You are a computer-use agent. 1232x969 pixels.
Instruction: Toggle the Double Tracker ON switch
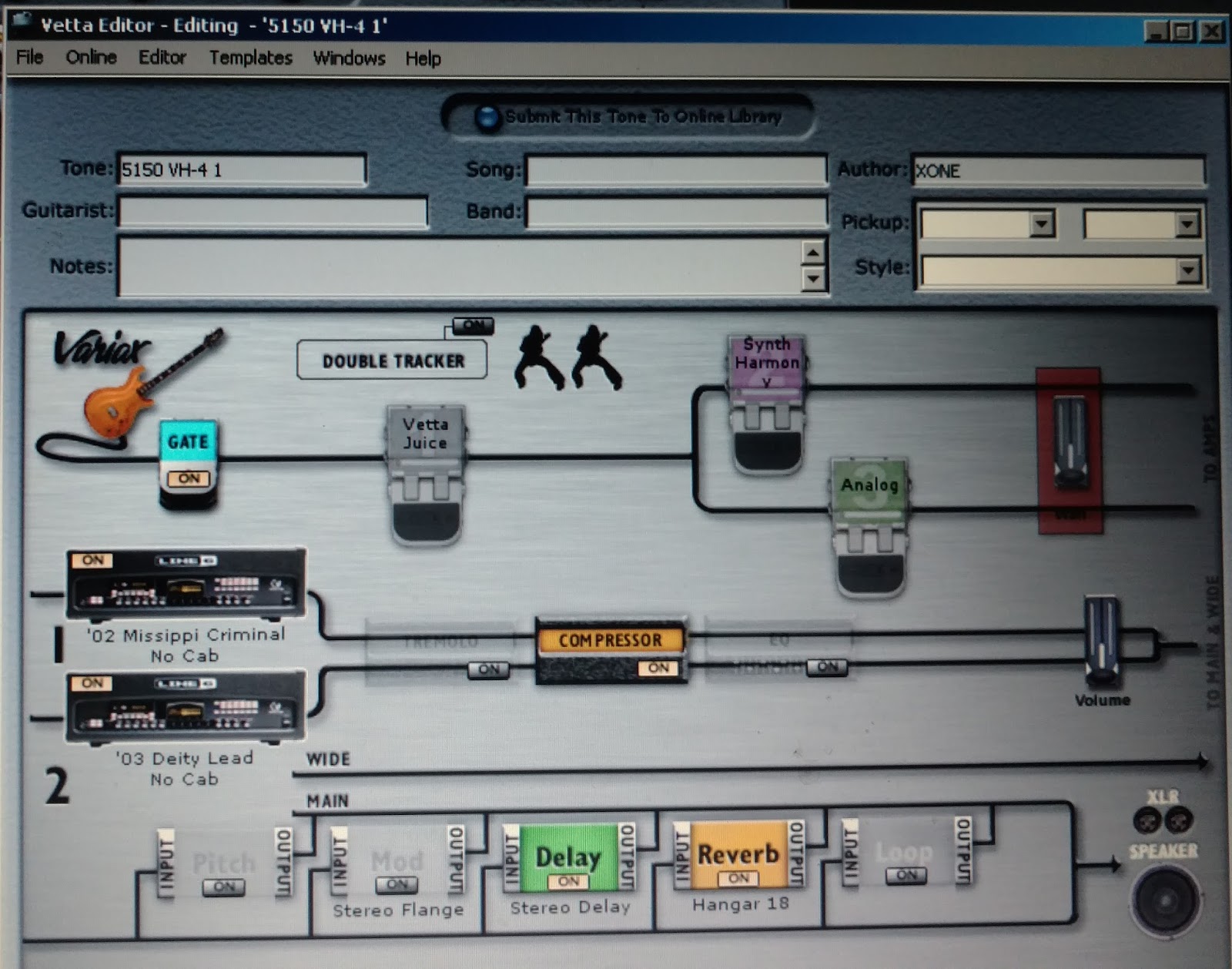pyautogui.click(x=474, y=326)
